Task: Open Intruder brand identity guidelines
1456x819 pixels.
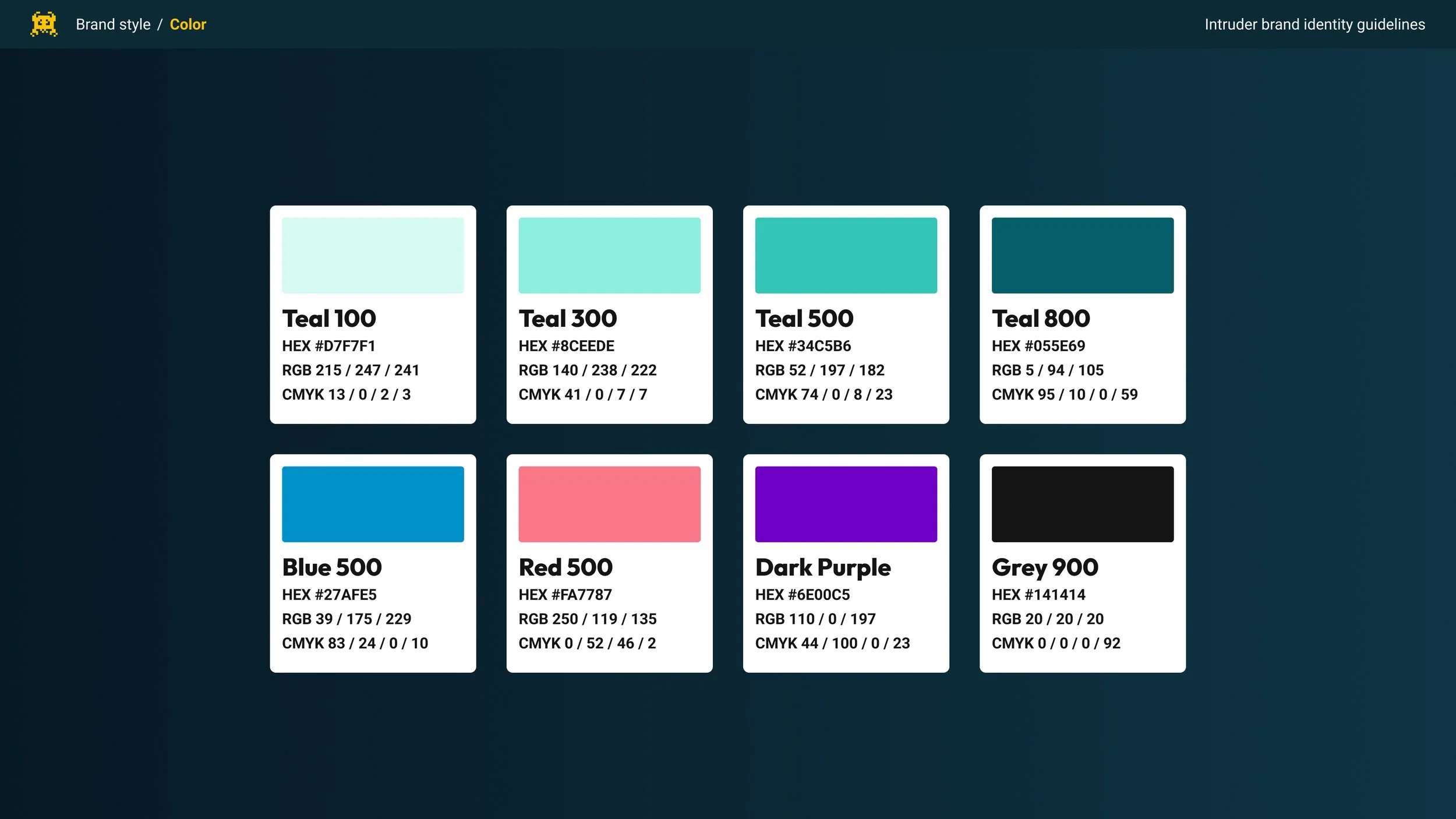Action: [x=1314, y=24]
